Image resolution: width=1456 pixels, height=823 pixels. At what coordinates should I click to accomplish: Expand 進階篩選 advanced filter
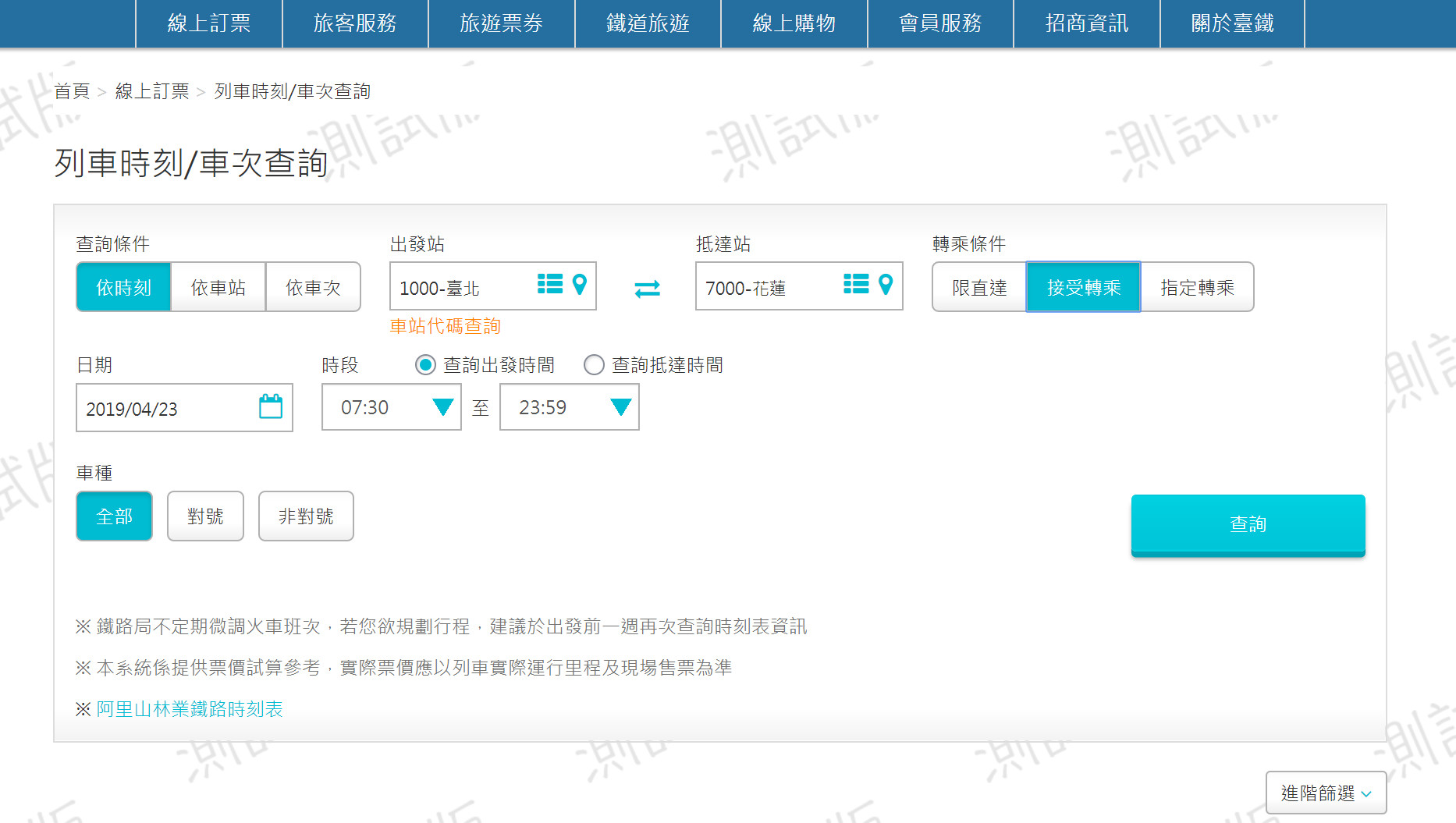coord(1326,793)
